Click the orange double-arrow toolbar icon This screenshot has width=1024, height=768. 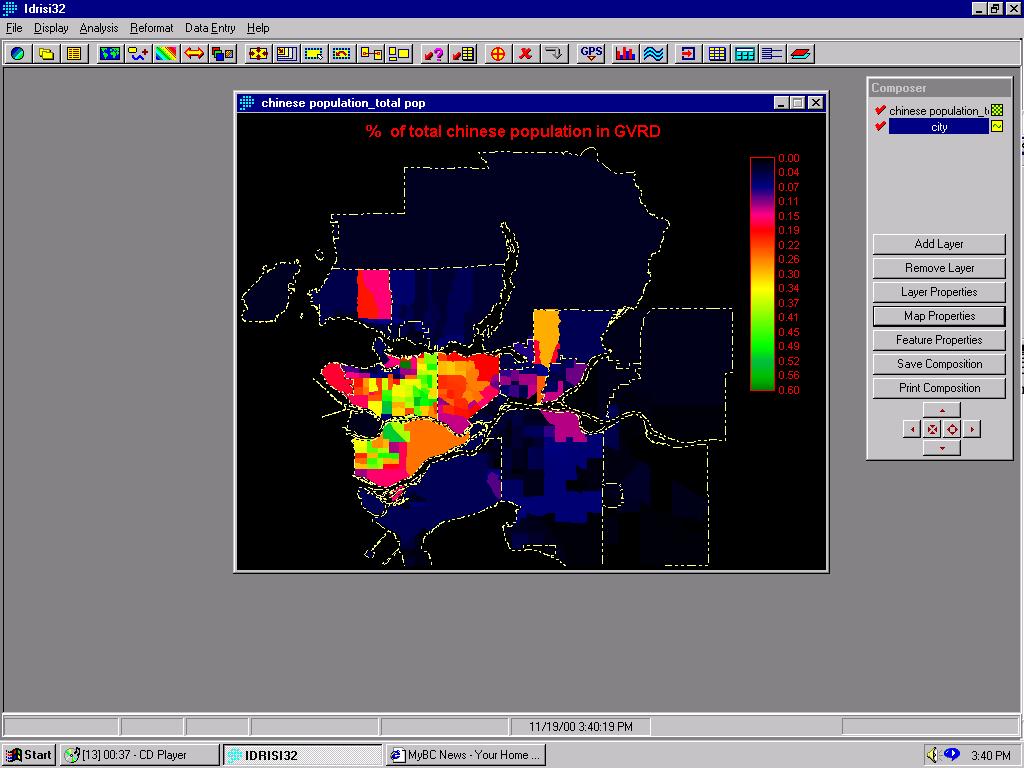point(194,54)
